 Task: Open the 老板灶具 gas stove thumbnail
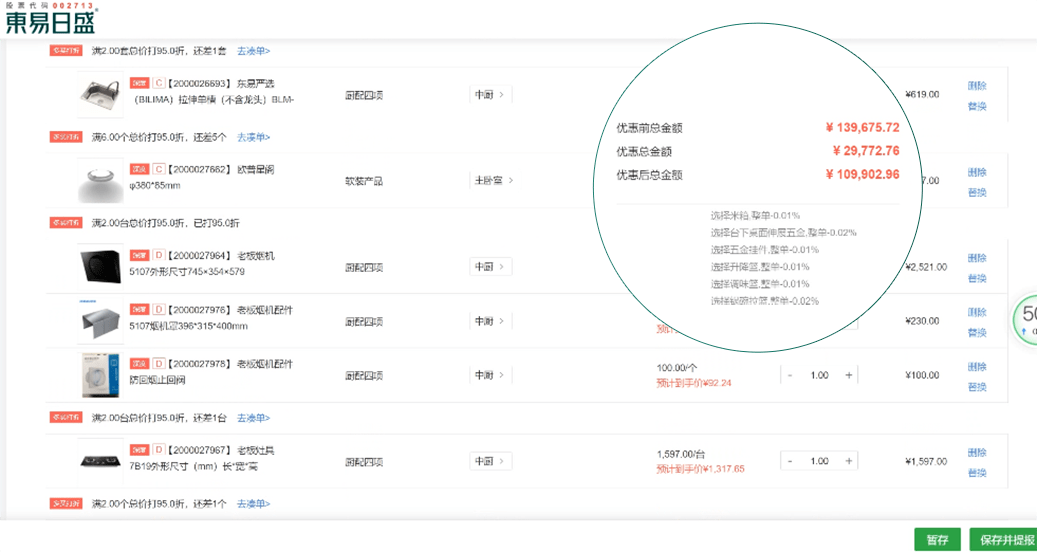[100, 460]
